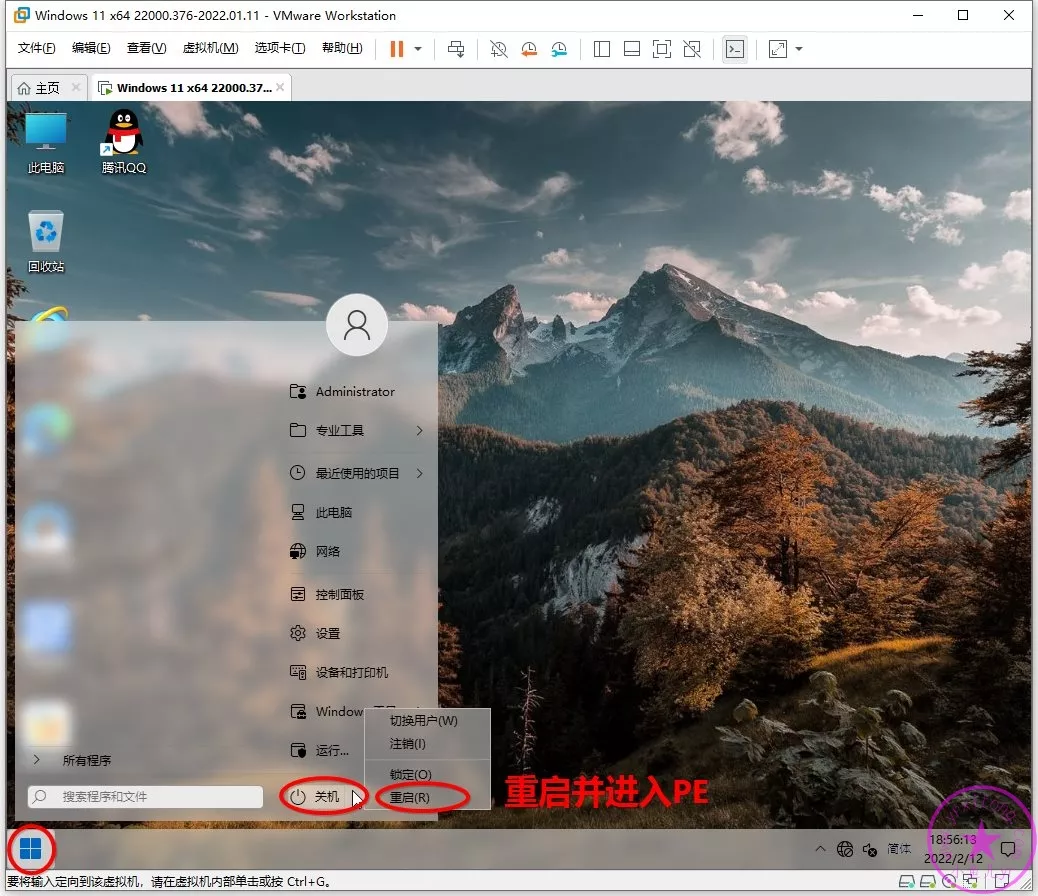
Task: Expand the power options dropdown beside pause
Action: tap(418, 49)
